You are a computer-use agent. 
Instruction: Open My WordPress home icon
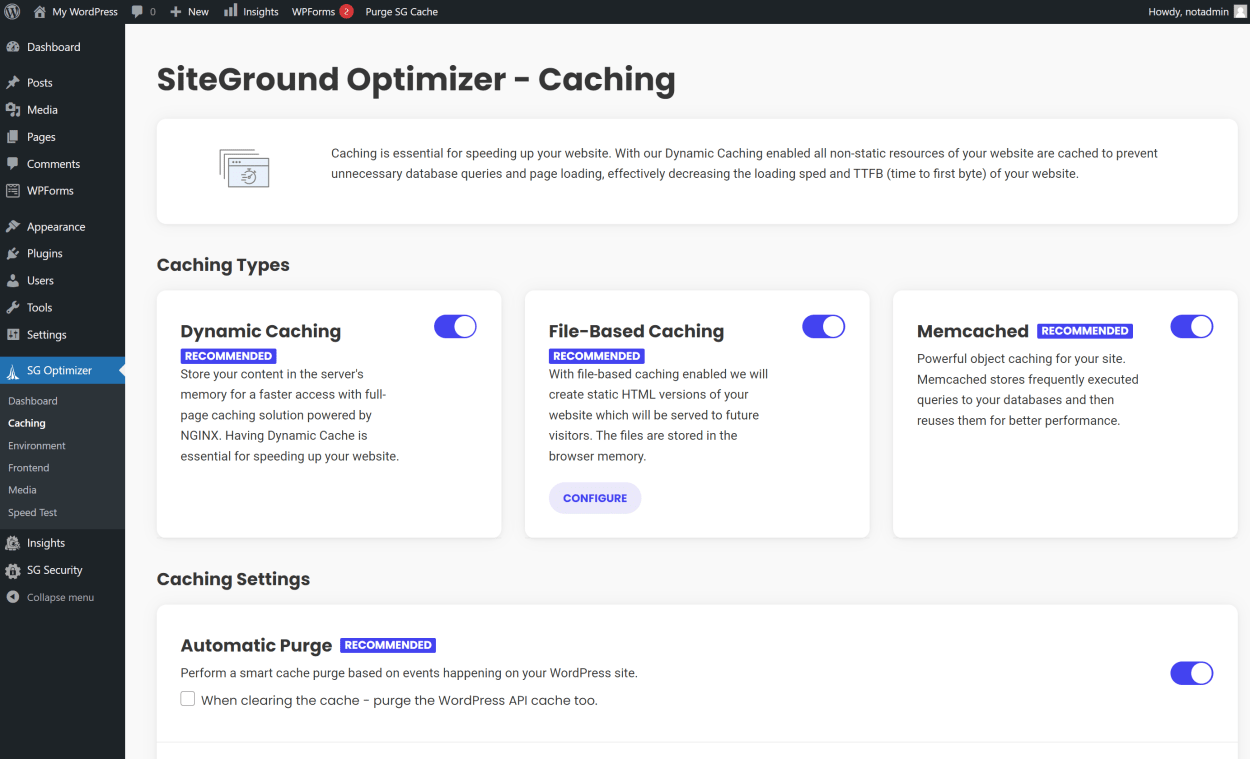coord(40,12)
